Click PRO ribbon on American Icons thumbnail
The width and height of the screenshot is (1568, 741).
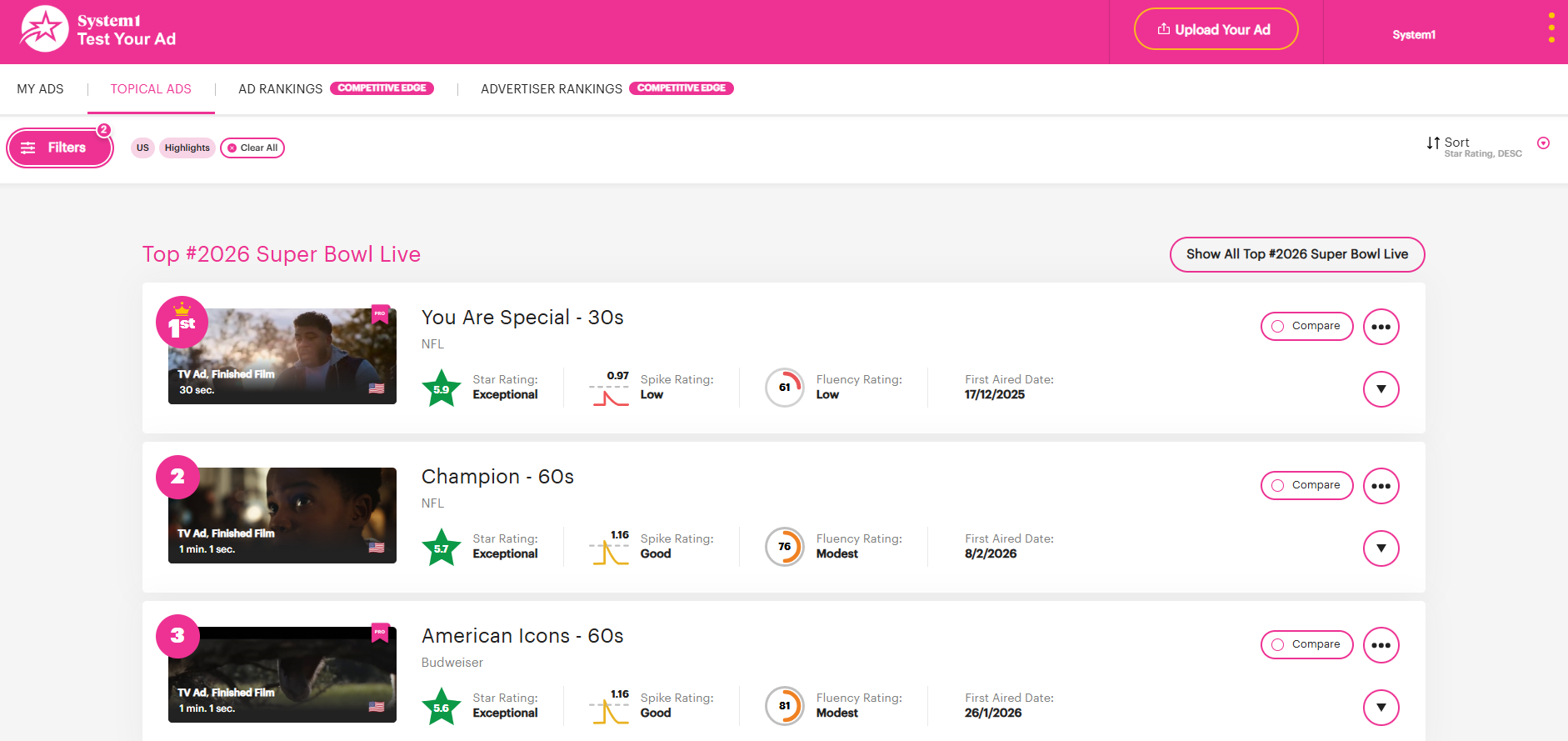380,633
